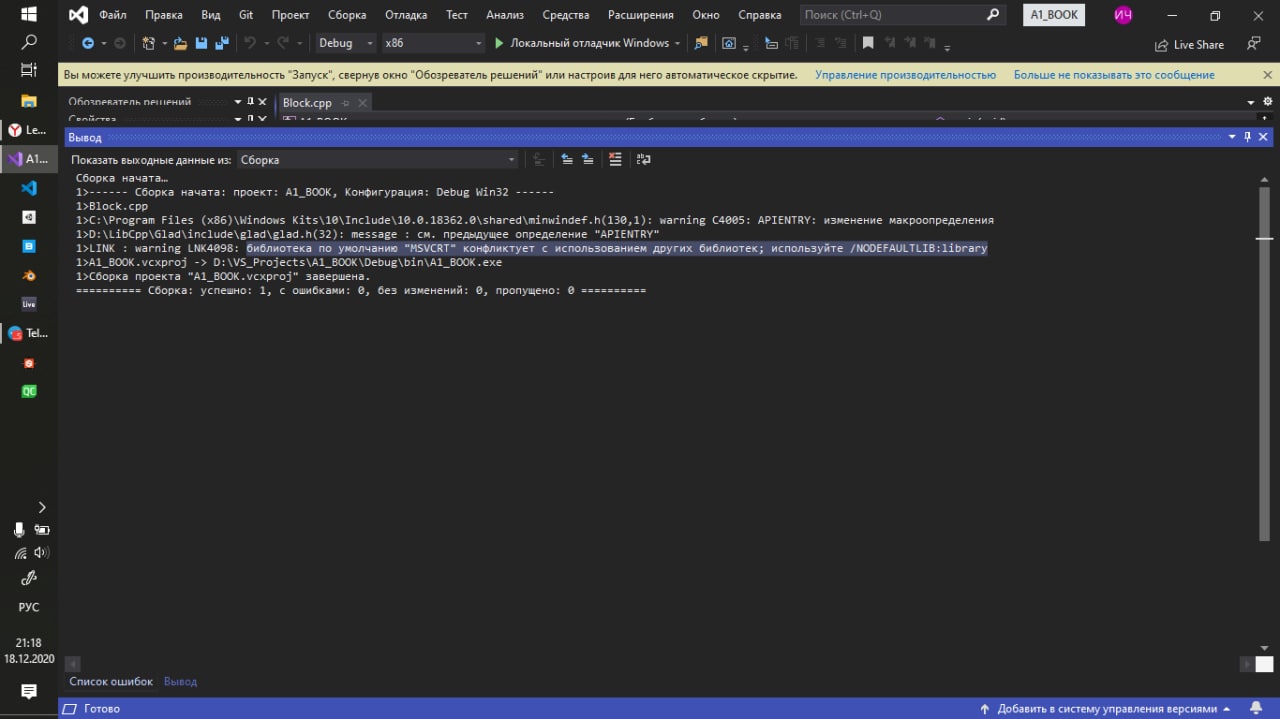Open the notifications bell in status bar
The height and width of the screenshot is (719, 1280).
1255,708
